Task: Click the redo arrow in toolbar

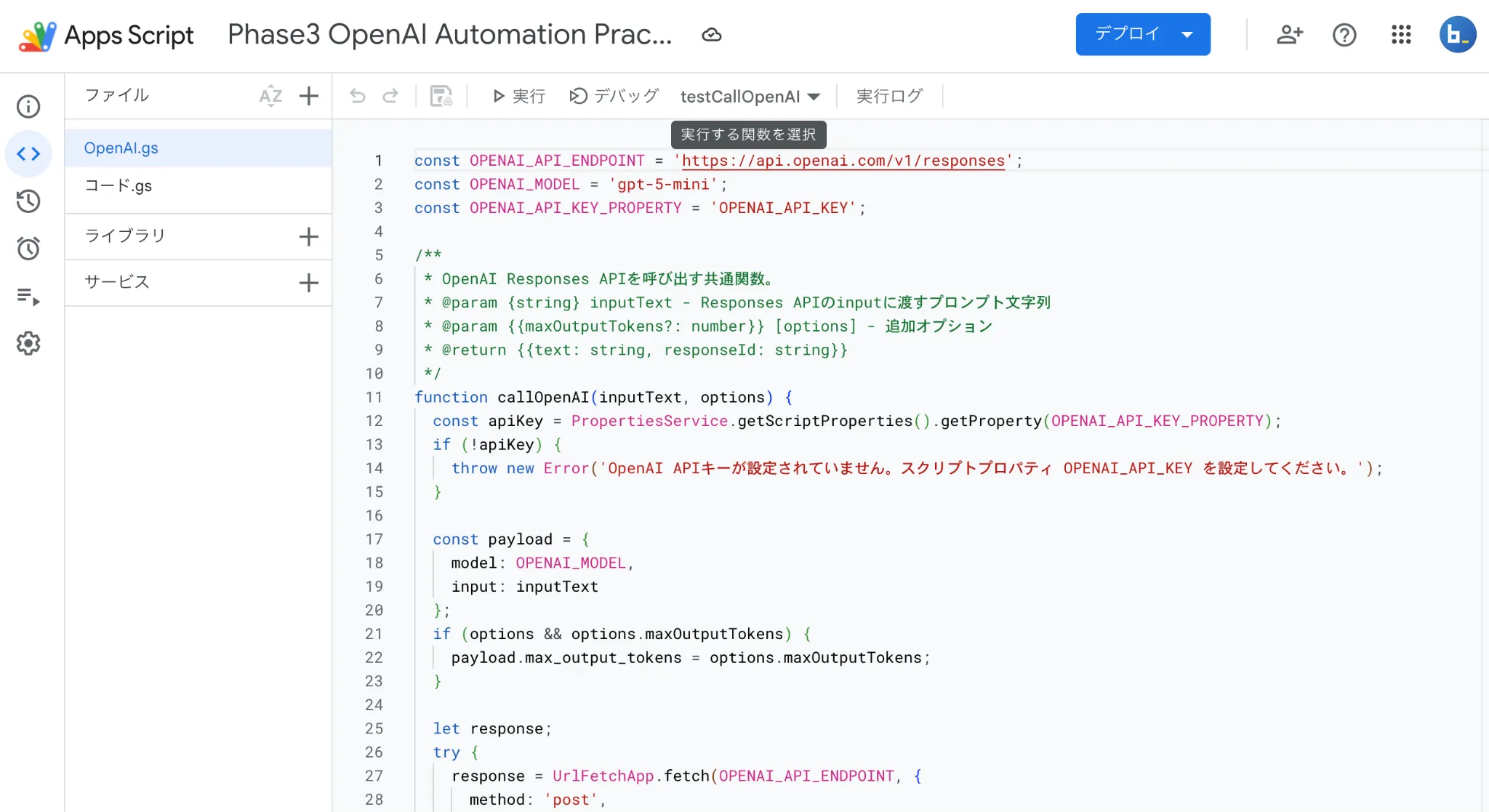Action: (x=390, y=96)
